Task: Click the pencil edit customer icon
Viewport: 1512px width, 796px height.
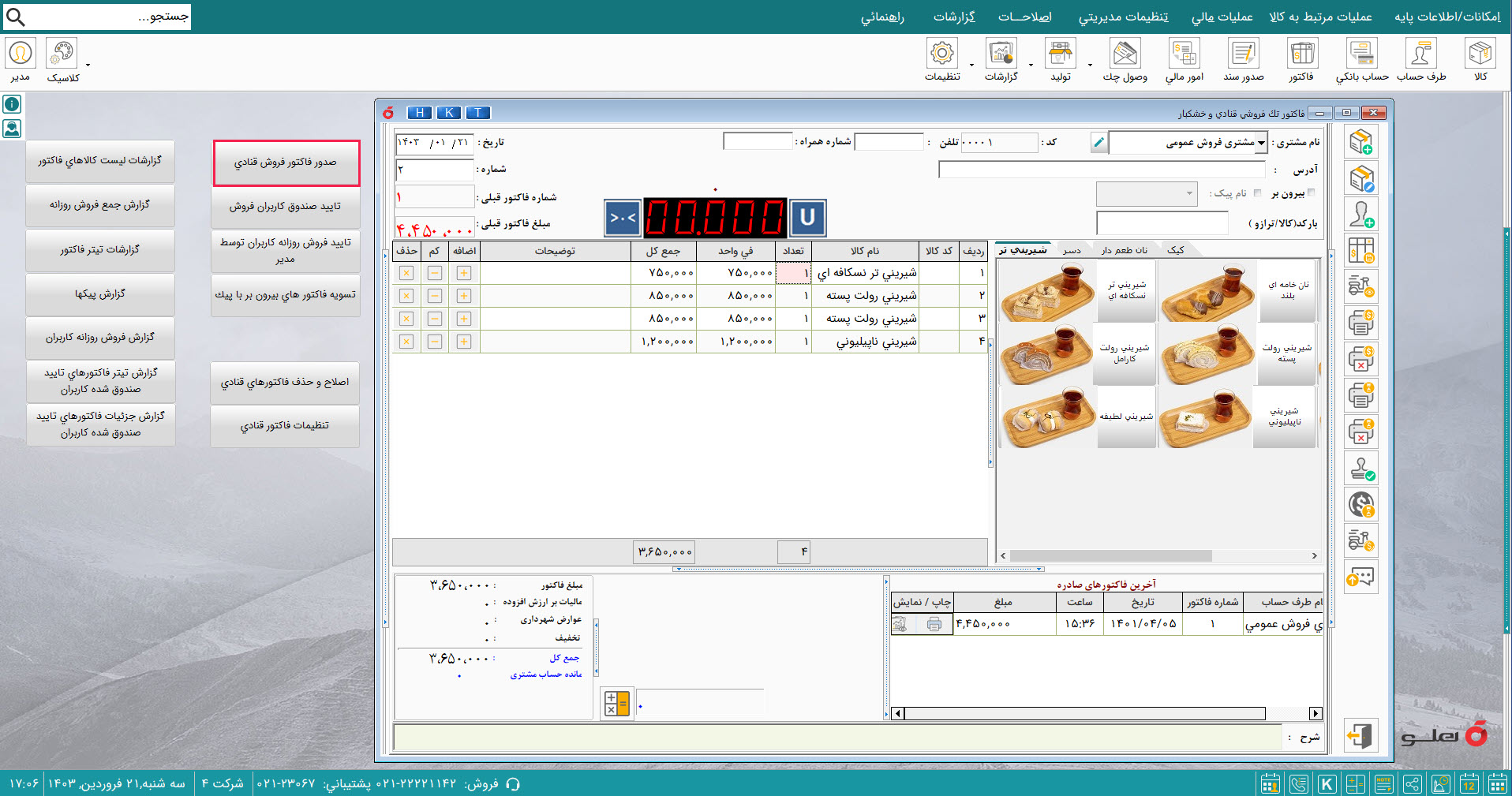Action: point(1098,142)
